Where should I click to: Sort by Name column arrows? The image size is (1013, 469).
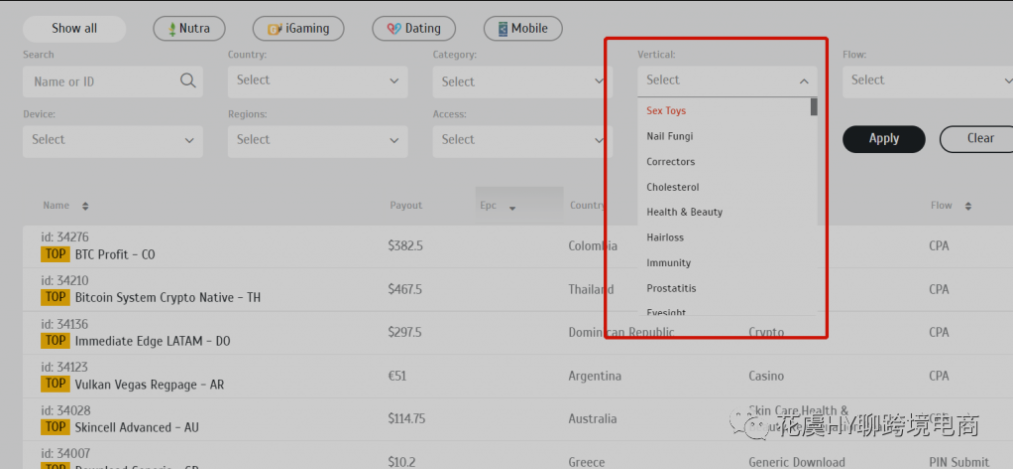tap(85, 206)
